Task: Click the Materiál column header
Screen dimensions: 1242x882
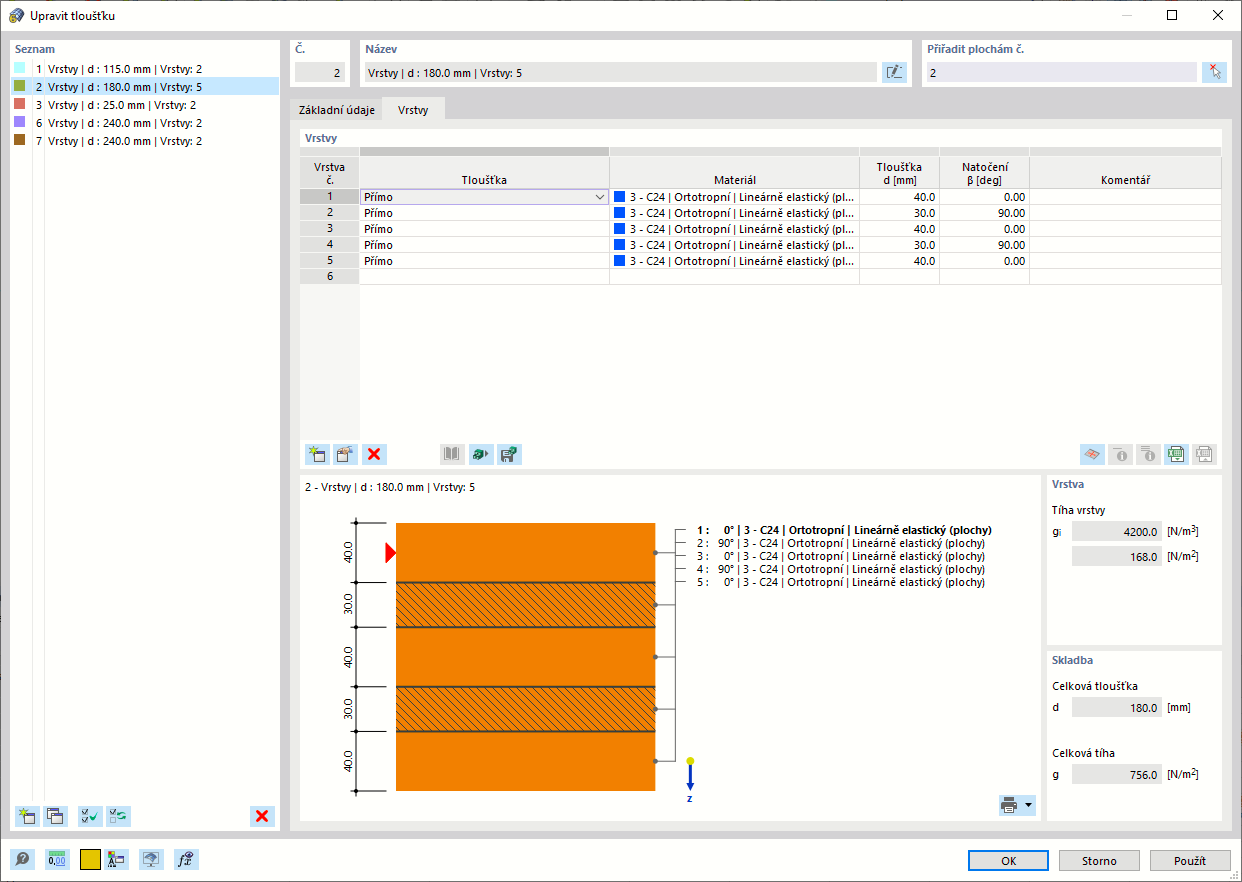Action: [734, 172]
